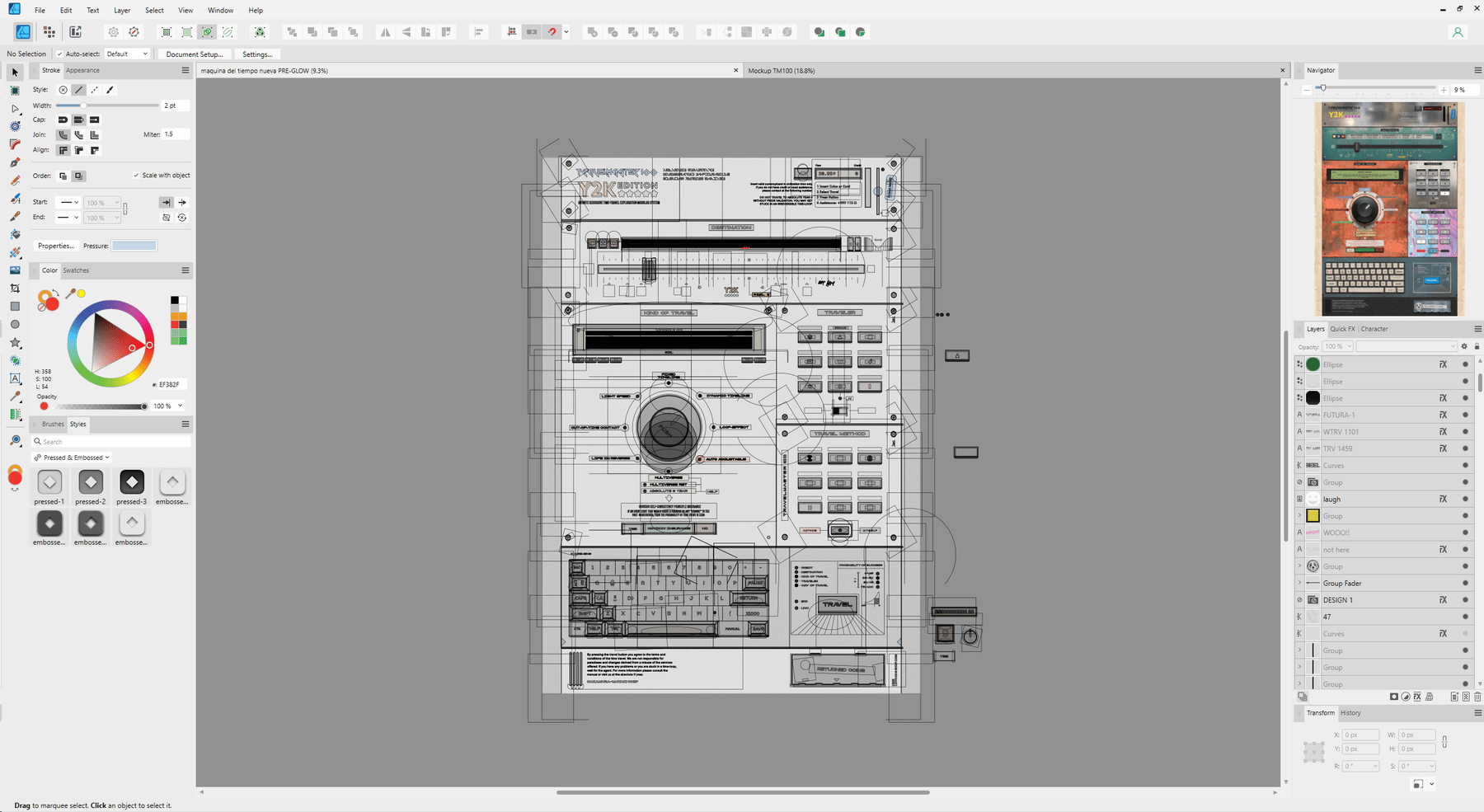This screenshot has width=1484, height=812.
Task: Open the Select menu
Action: [154, 11]
